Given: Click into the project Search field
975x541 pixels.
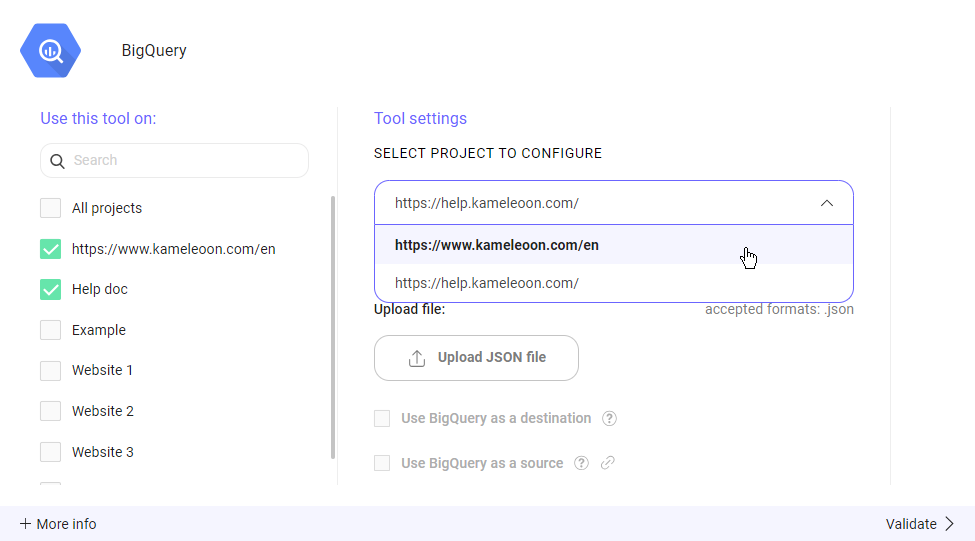Looking at the screenshot, I should tap(185, 161).
